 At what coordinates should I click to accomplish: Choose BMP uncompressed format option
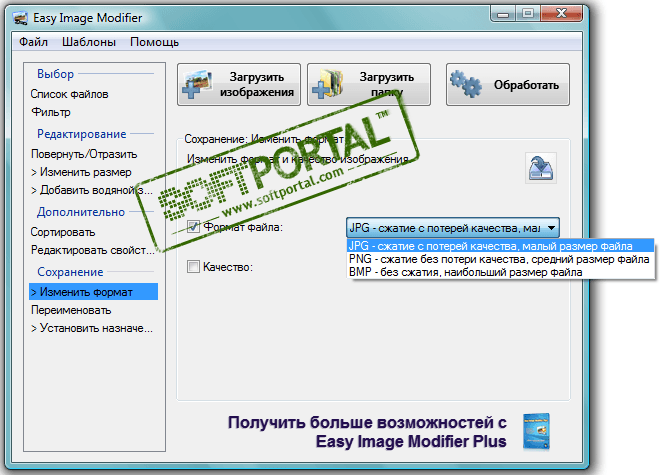(x=500, y=272)
